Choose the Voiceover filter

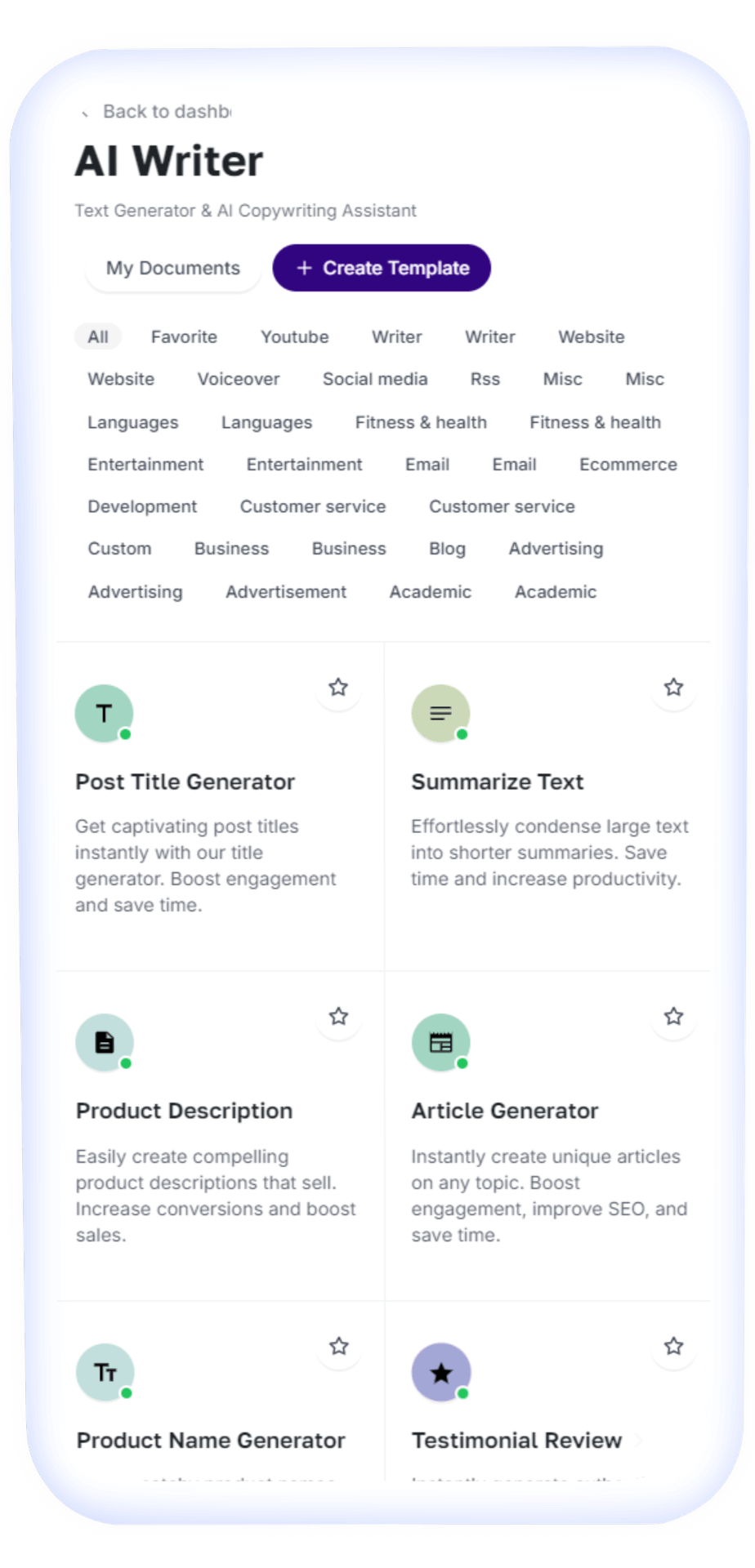pos(239,379)
